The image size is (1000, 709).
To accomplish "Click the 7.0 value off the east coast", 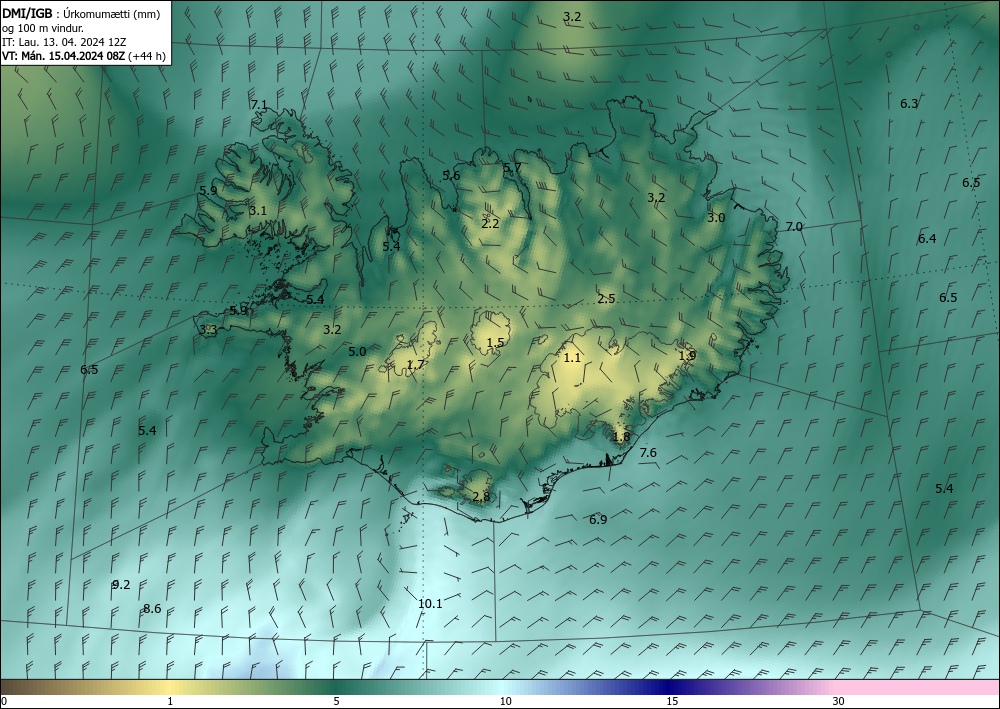I will pos(794,226).
